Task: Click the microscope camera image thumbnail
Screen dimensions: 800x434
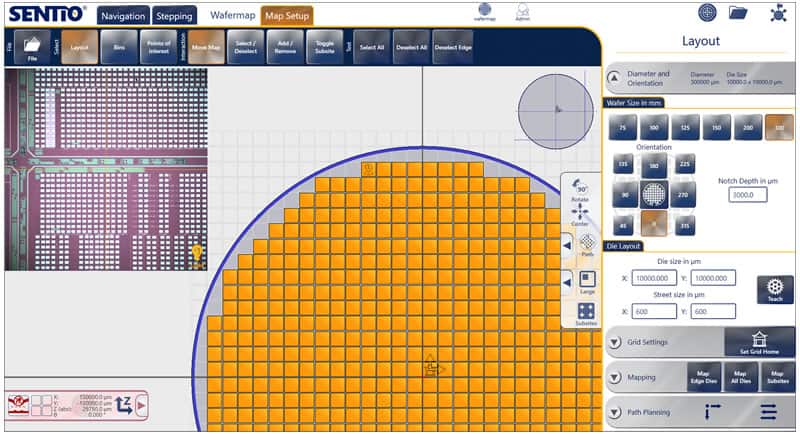Action: click(105, 169)
